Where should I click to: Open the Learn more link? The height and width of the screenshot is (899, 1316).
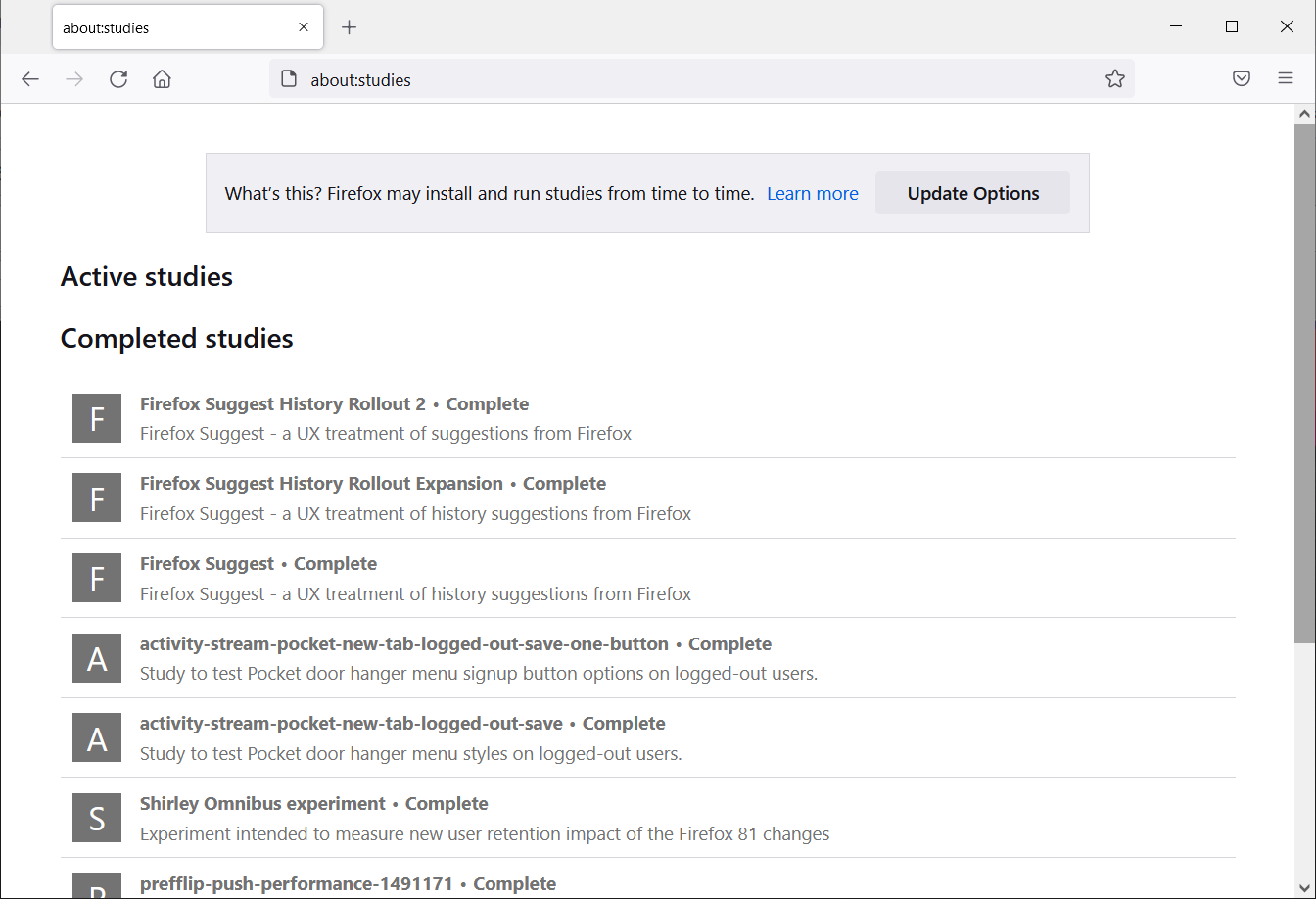point(813,193)
